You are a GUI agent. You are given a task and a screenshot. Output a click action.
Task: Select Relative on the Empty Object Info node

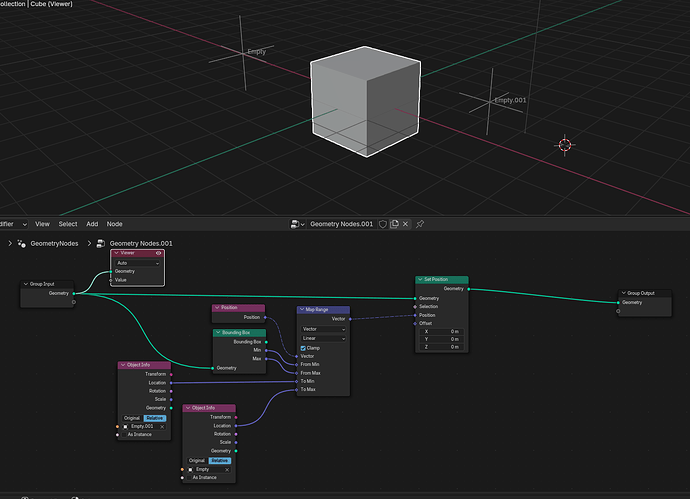220,461
